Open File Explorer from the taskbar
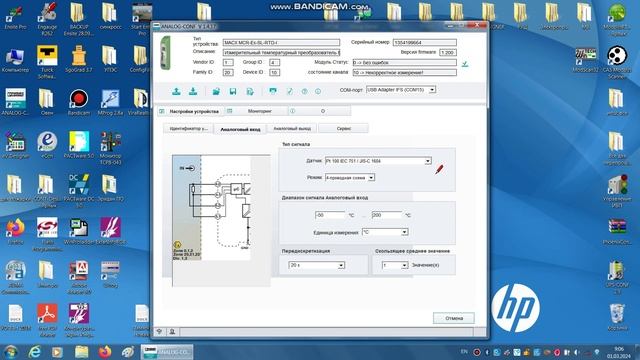 (x=81, y=352)
